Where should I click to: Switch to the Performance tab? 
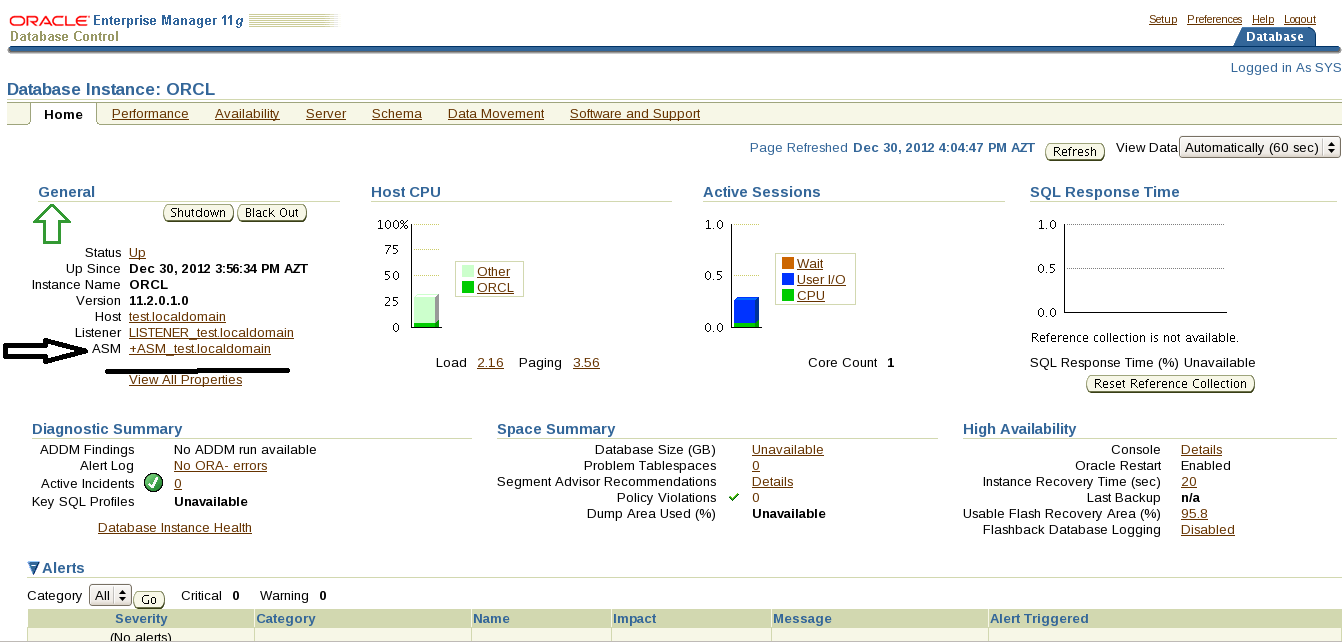click(x=150, y=114)
